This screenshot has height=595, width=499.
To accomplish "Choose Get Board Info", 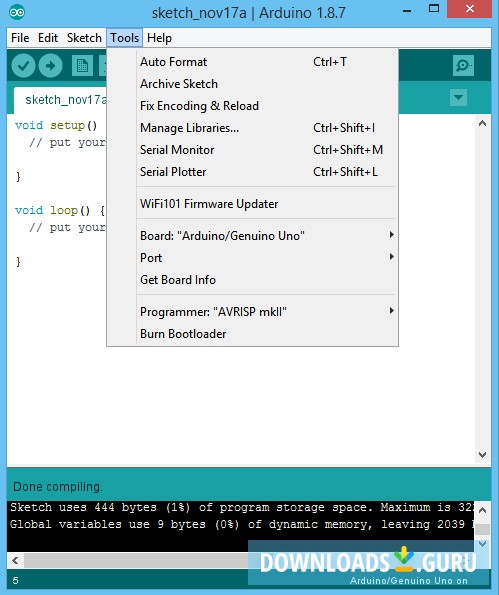I will [252, 280].
